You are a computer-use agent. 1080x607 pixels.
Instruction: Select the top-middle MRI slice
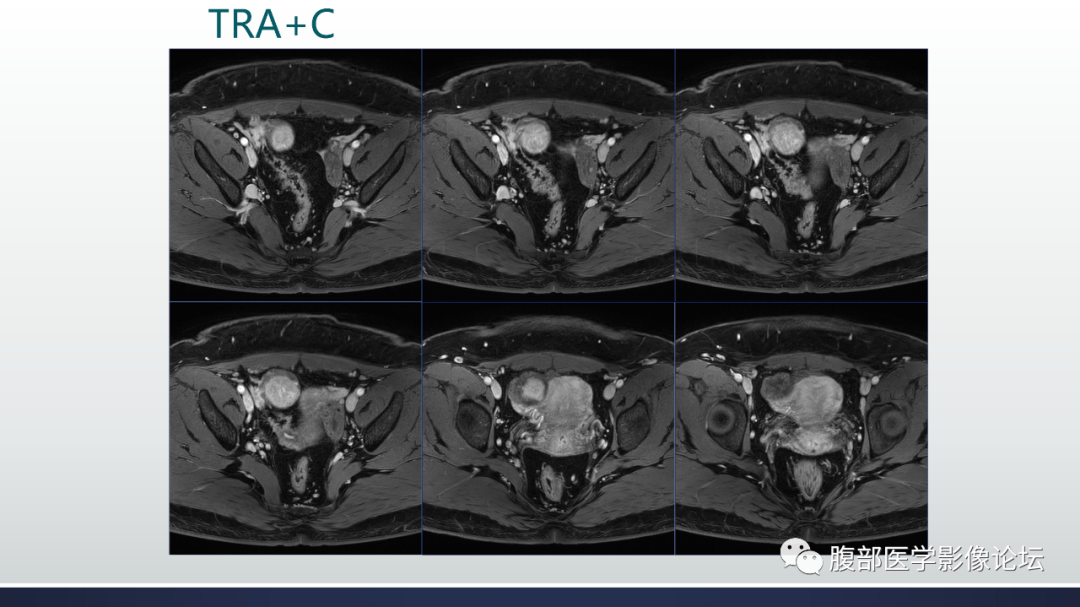tap(548, 175)
